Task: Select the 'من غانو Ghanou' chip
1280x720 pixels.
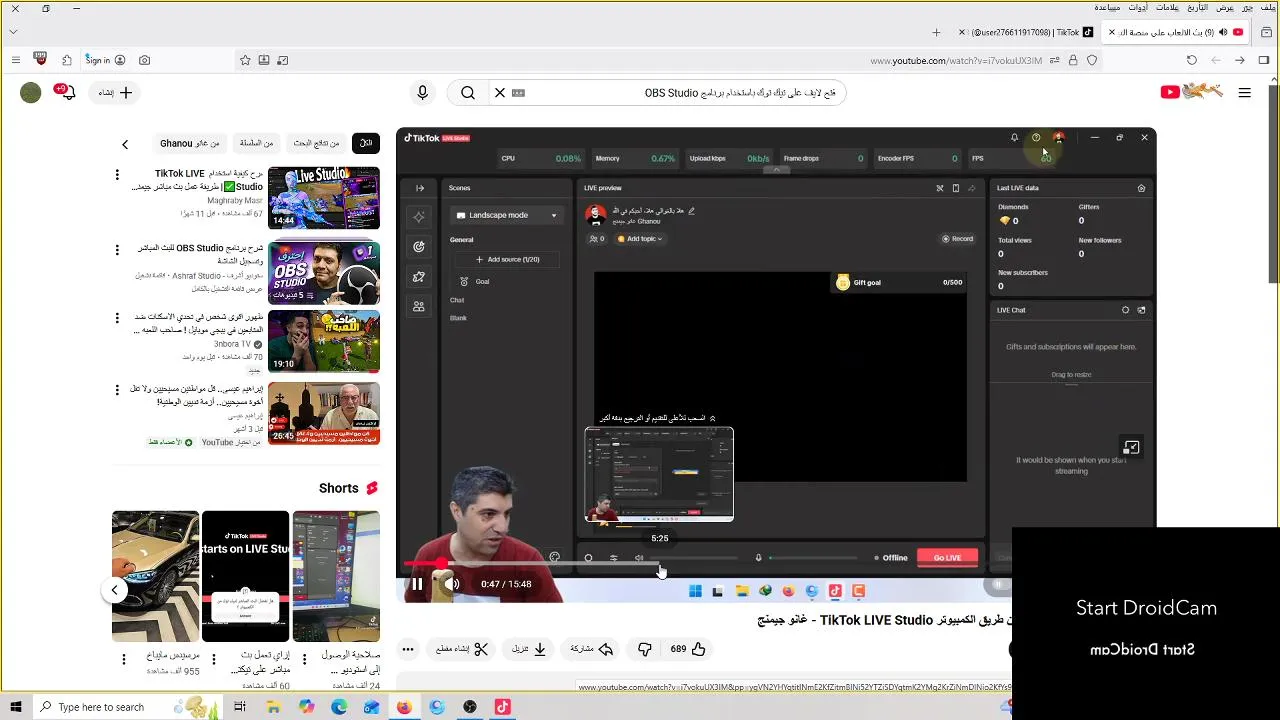Action: tap(190, 144)
